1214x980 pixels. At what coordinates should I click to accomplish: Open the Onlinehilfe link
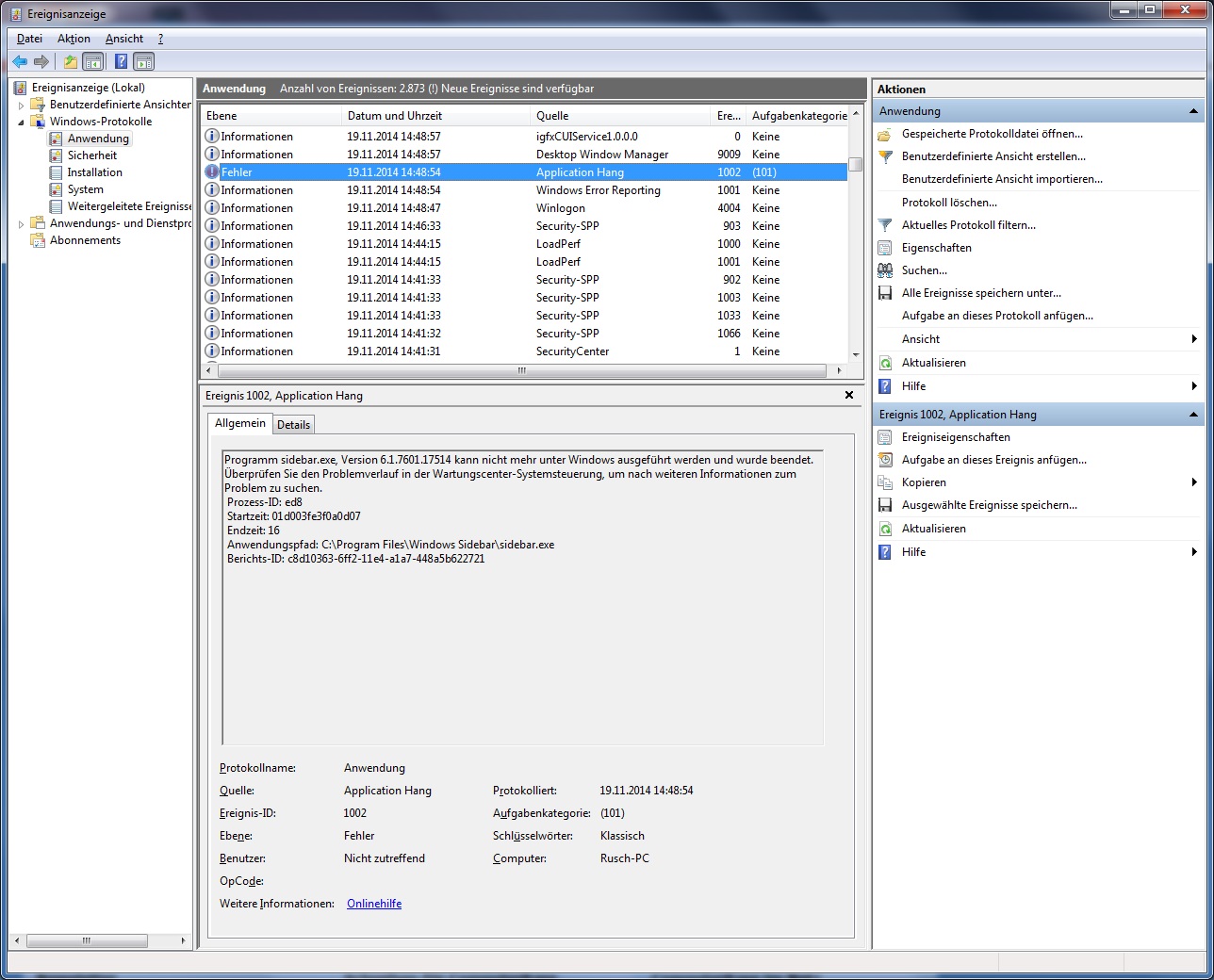[x=374, y=904]
